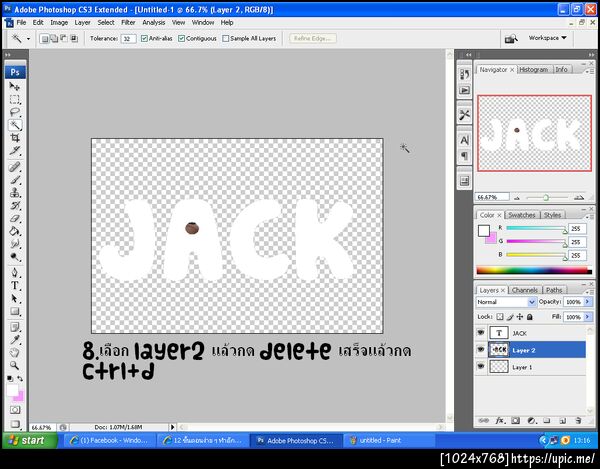Open the Workspace dropdown
Viewport: 600px width, 469px height.
[547, 38]
